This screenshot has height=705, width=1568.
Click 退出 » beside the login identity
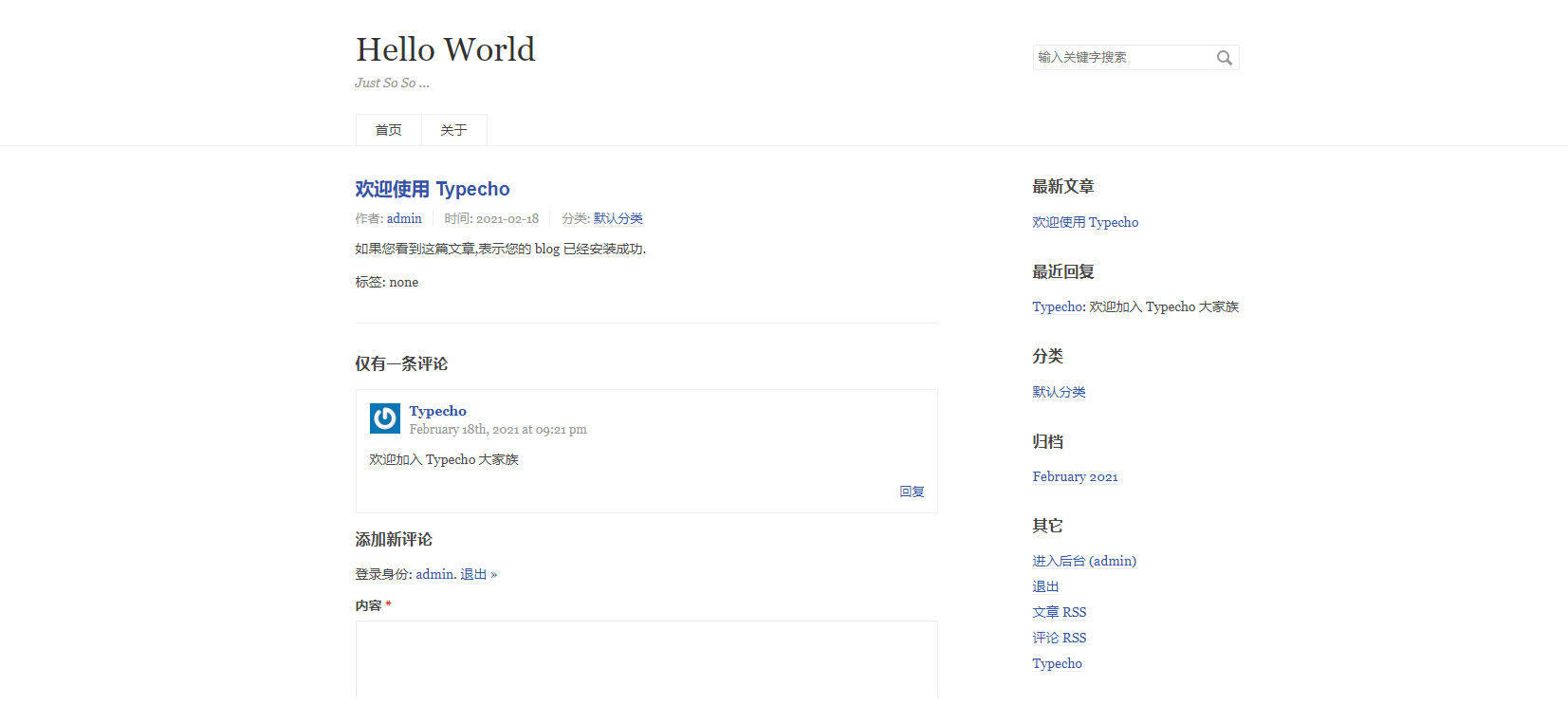[x=479, y=574]
